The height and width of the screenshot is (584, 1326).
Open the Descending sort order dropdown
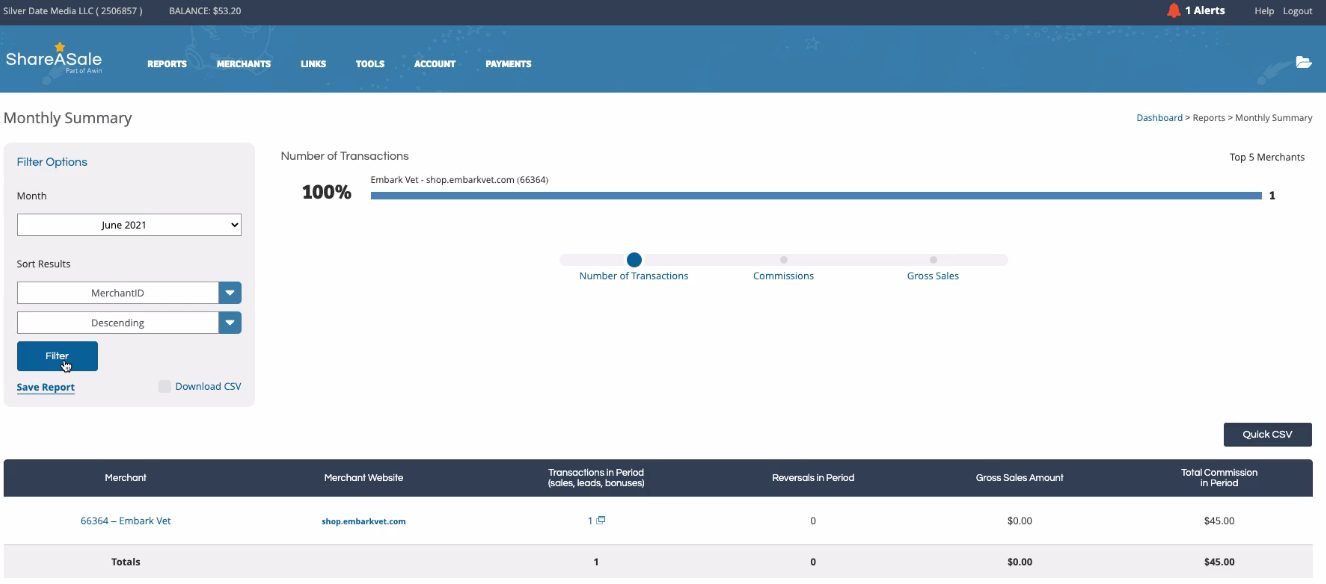[129, 323]
